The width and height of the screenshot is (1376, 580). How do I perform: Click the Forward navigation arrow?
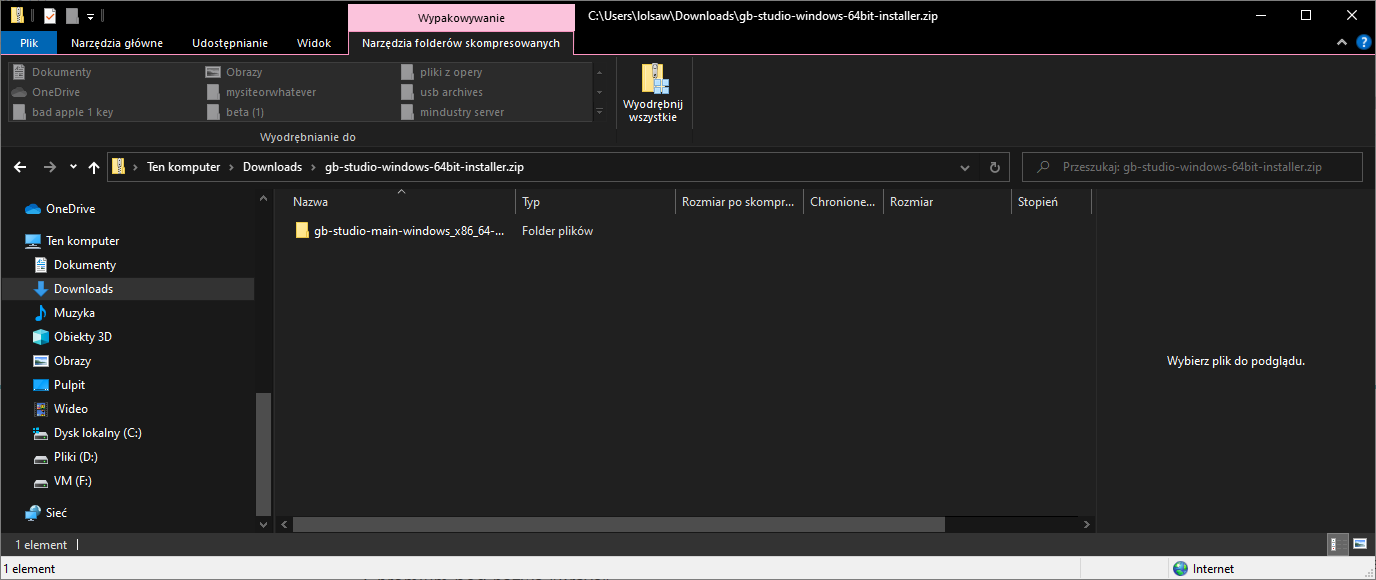pos(50,167)
